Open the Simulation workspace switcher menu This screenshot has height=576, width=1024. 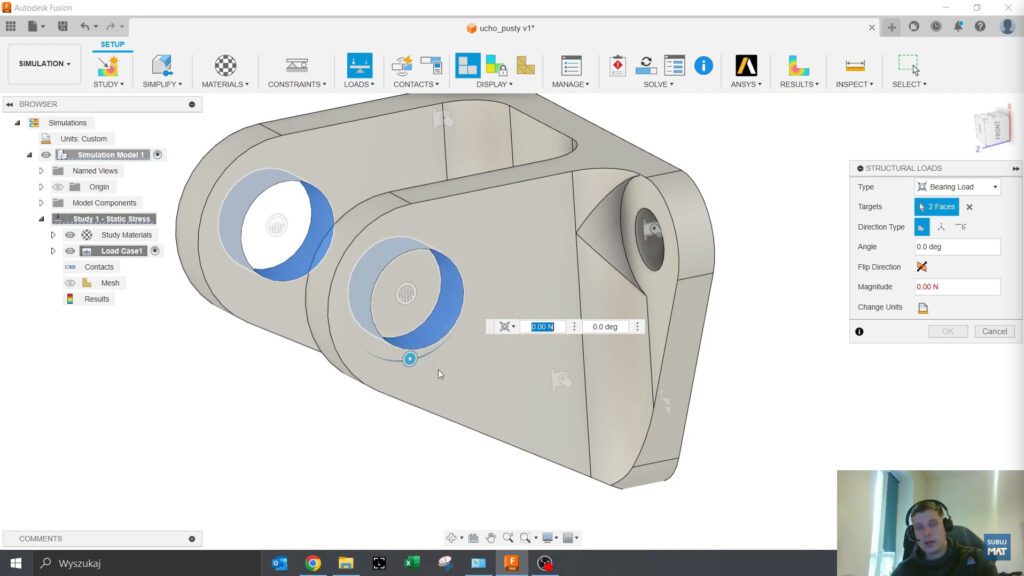tap(43, 63)
